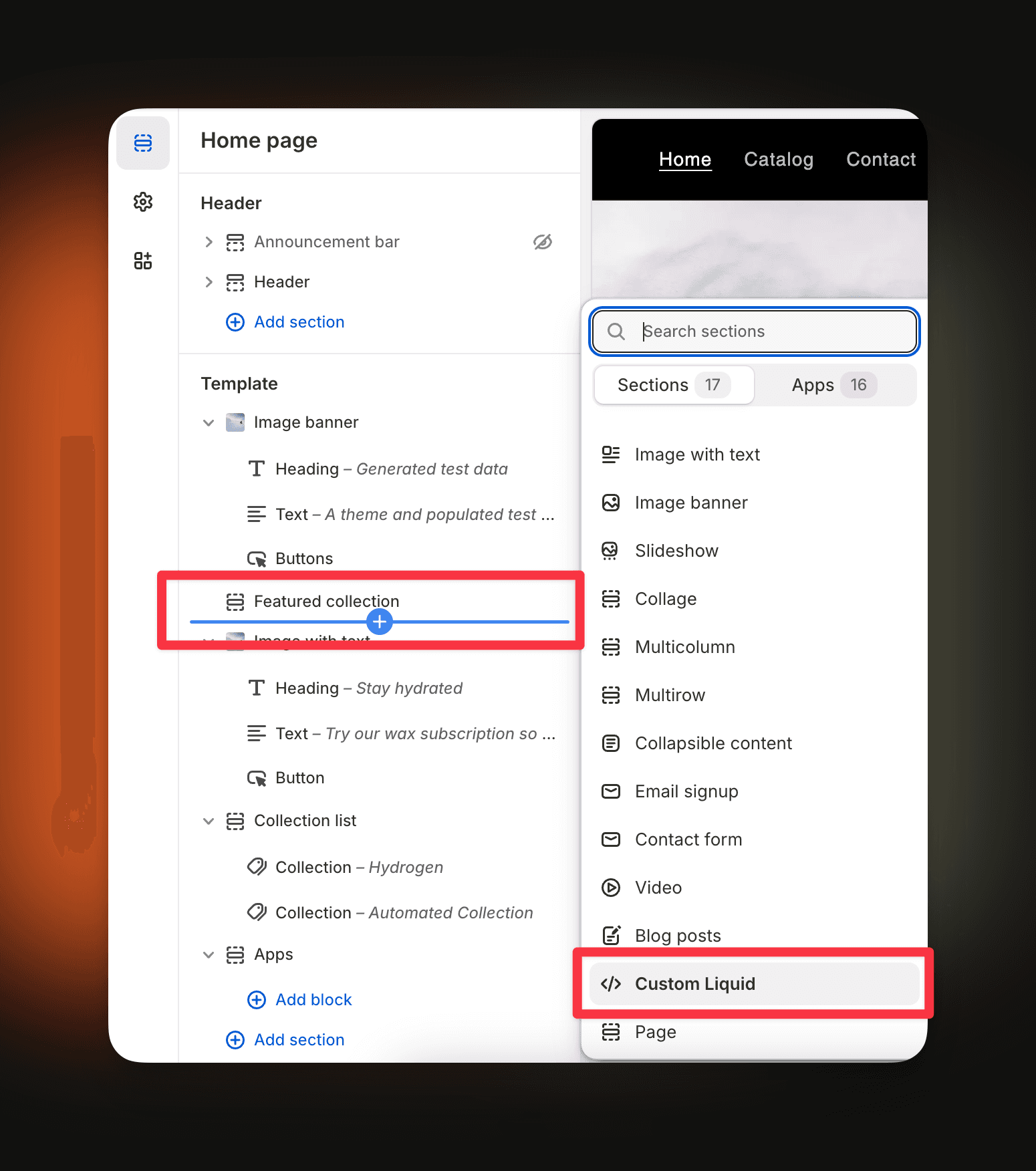Click the Buttons cursor icon
The width and height of the screenshot is (1036, 1171).
[x=257, y=559]
